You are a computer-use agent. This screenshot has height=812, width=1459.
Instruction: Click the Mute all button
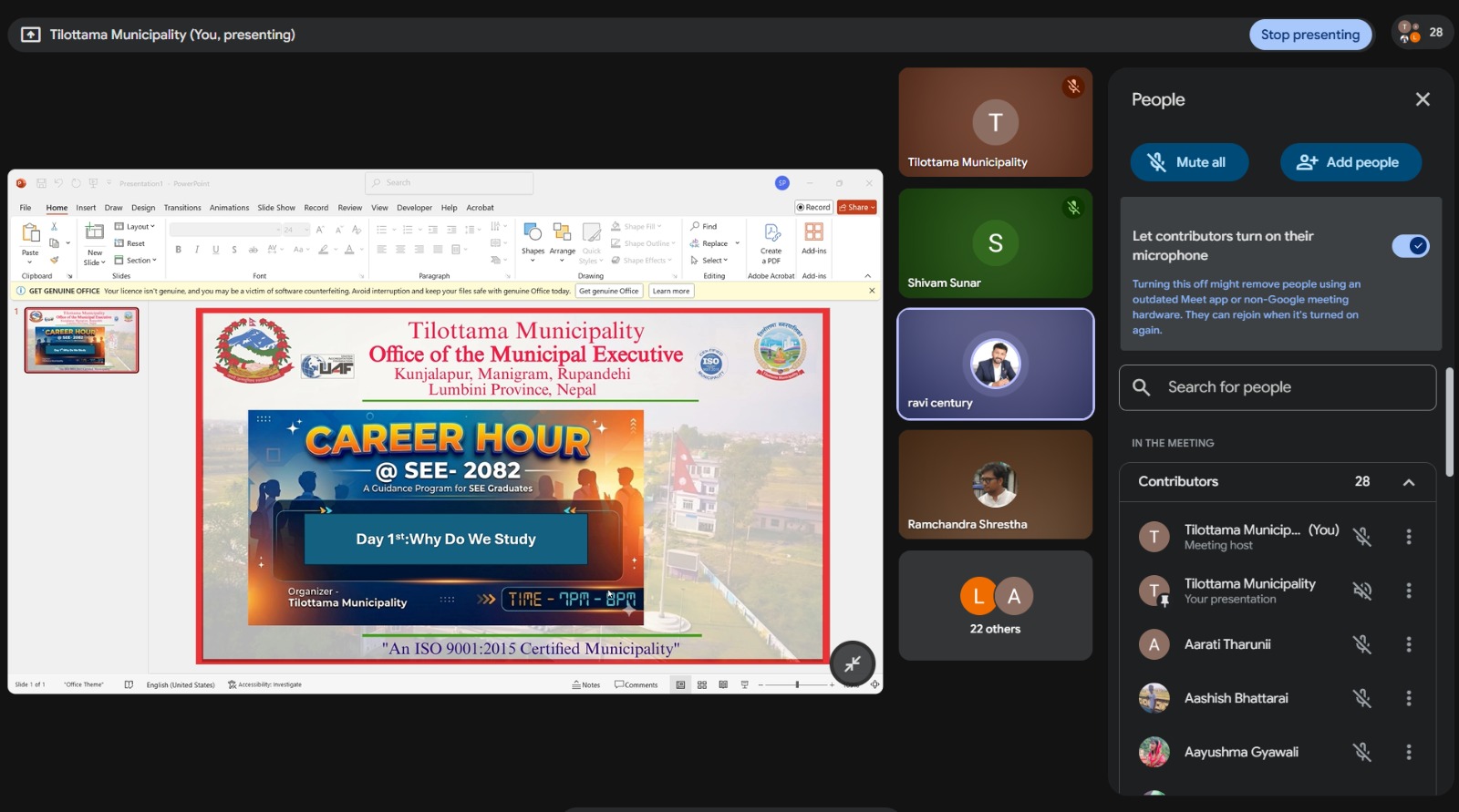pyautogui.click(x=1189, y=162)
